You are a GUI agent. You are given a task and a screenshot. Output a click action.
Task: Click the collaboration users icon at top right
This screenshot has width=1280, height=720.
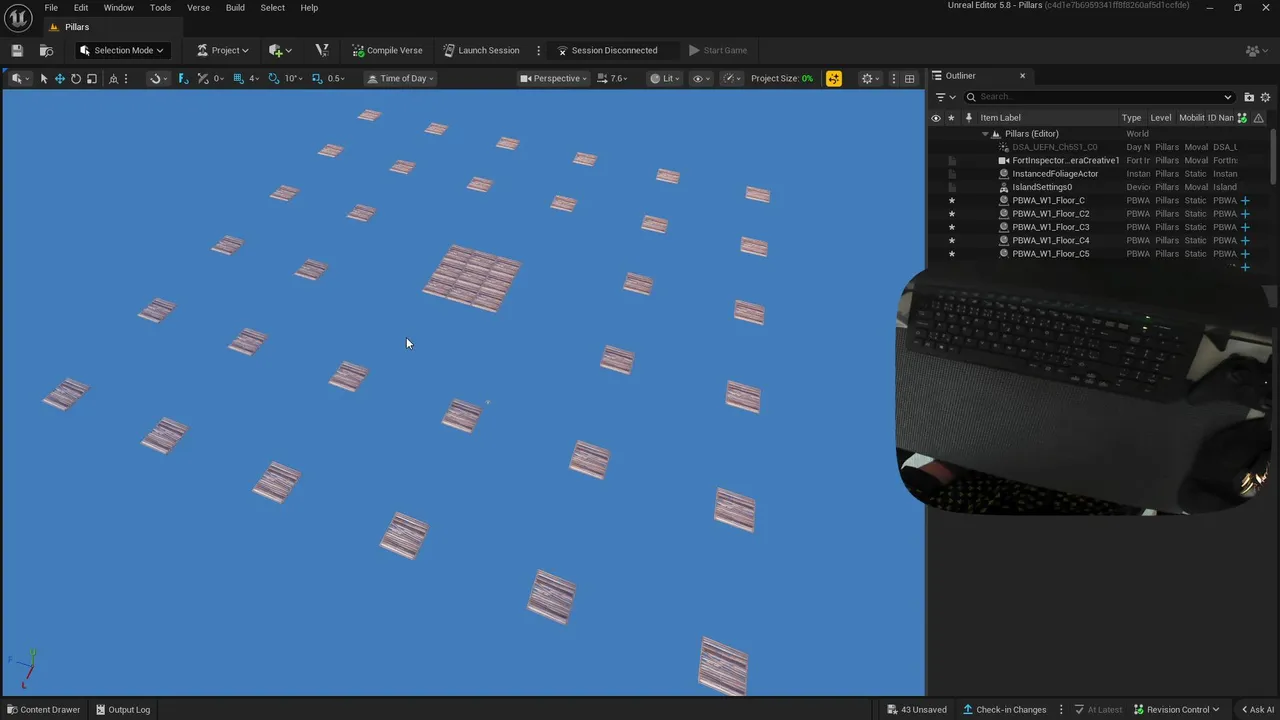(x=1254, y=50)
